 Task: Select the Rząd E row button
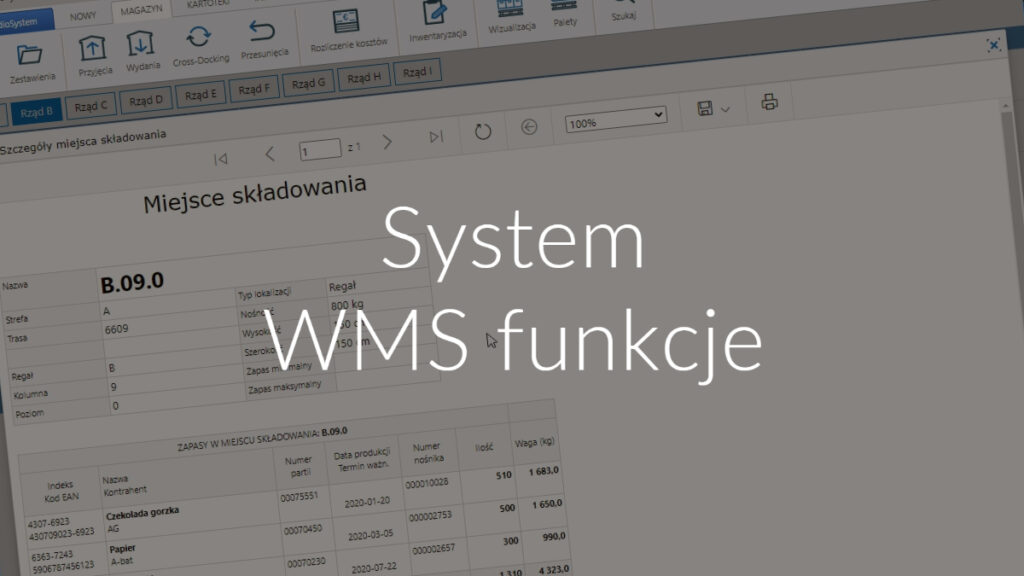(200, 95)
